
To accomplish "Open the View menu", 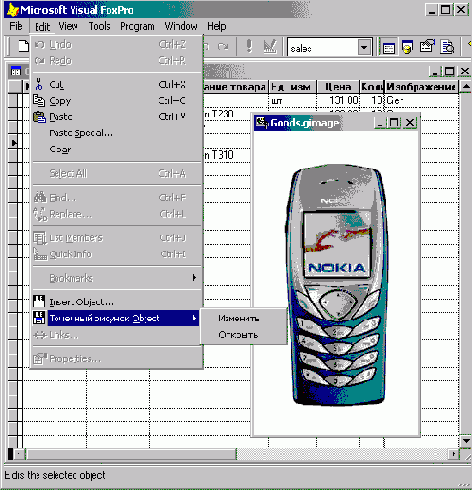I will click(68, 26).
